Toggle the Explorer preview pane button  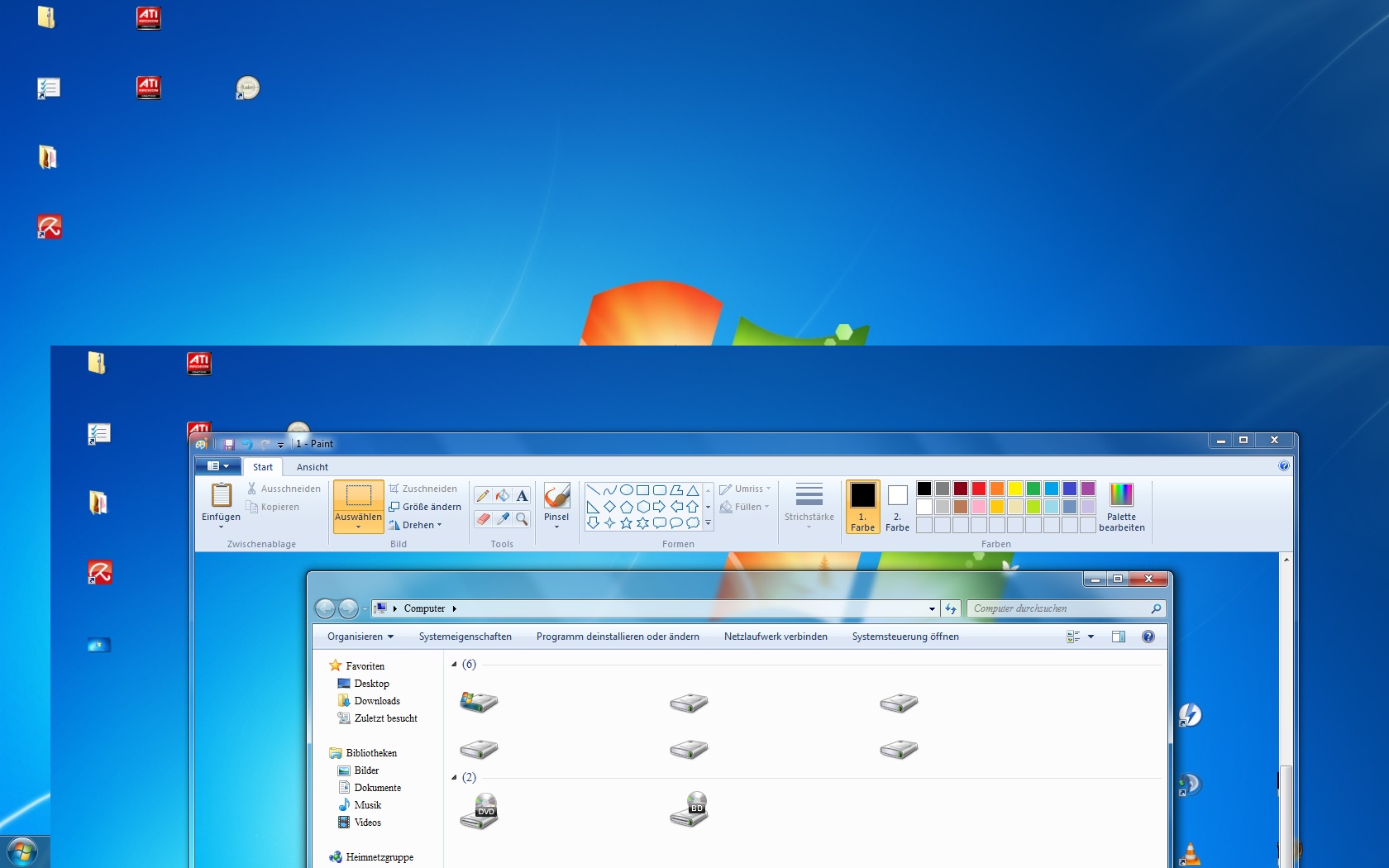(x=1119, y=637)
